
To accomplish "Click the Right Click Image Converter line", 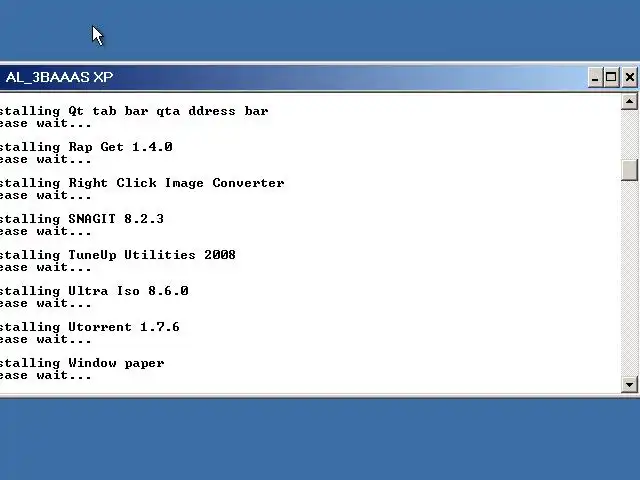I will (142, 183).
